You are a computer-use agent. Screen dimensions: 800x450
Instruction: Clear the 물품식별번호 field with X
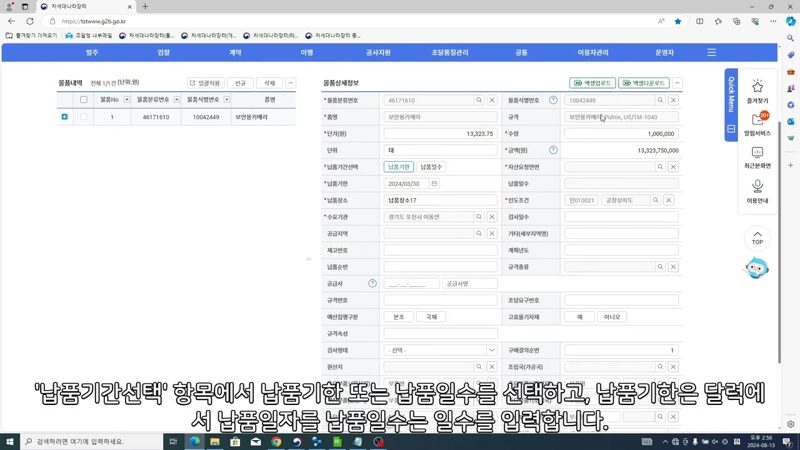[673, 101]
